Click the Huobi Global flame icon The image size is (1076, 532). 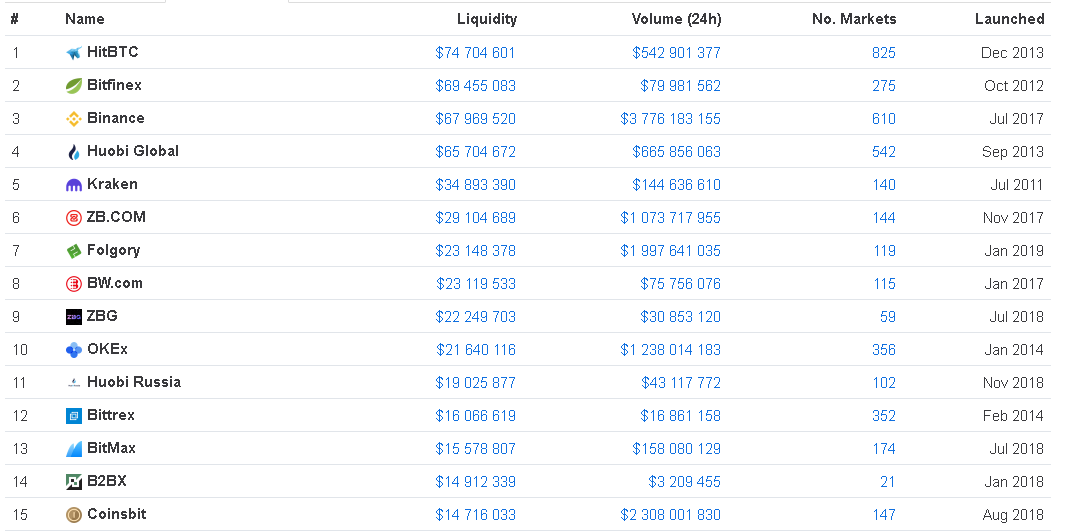[73, 152]
